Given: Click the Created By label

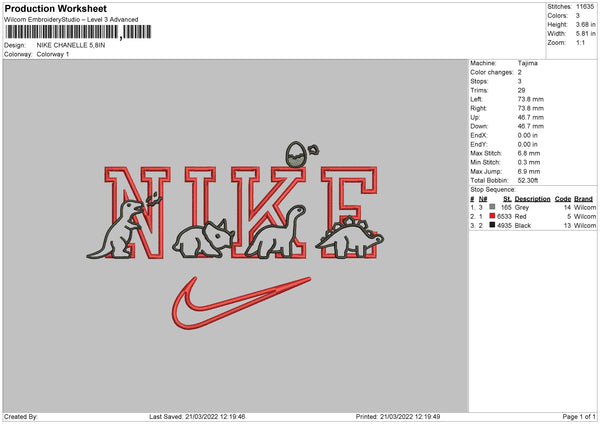Looking at the screenshot, I should pyautogui.click(x=21, y=417).
